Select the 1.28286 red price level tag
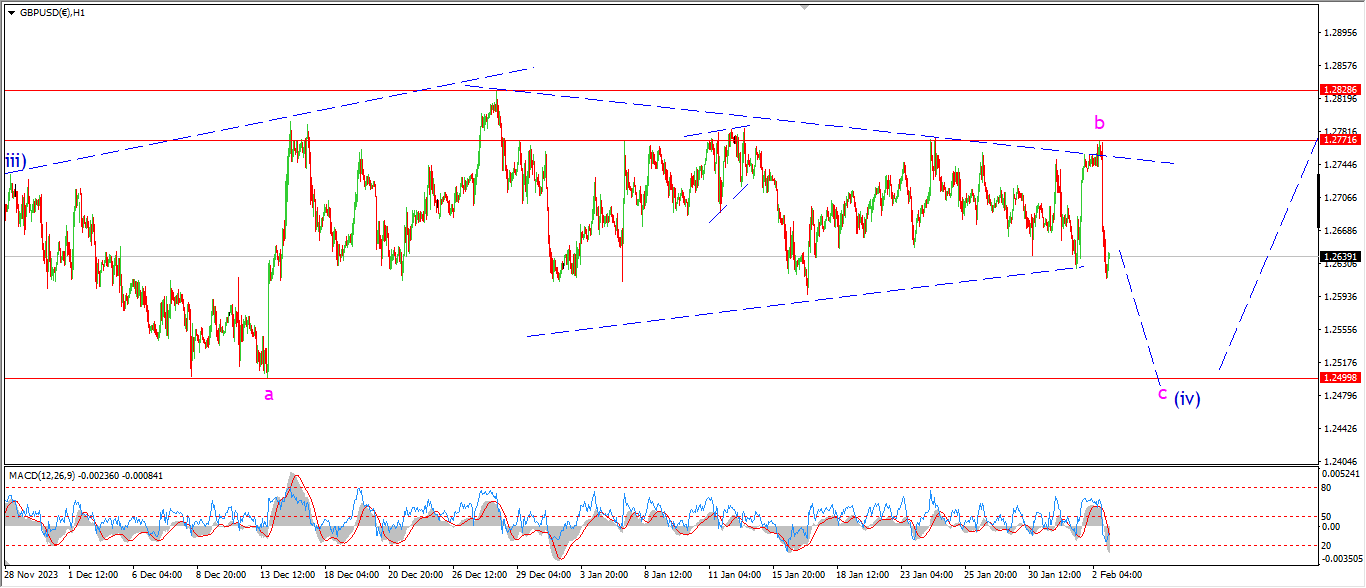The width and height of the screenshot is (1366, 588). [1339, 90]
